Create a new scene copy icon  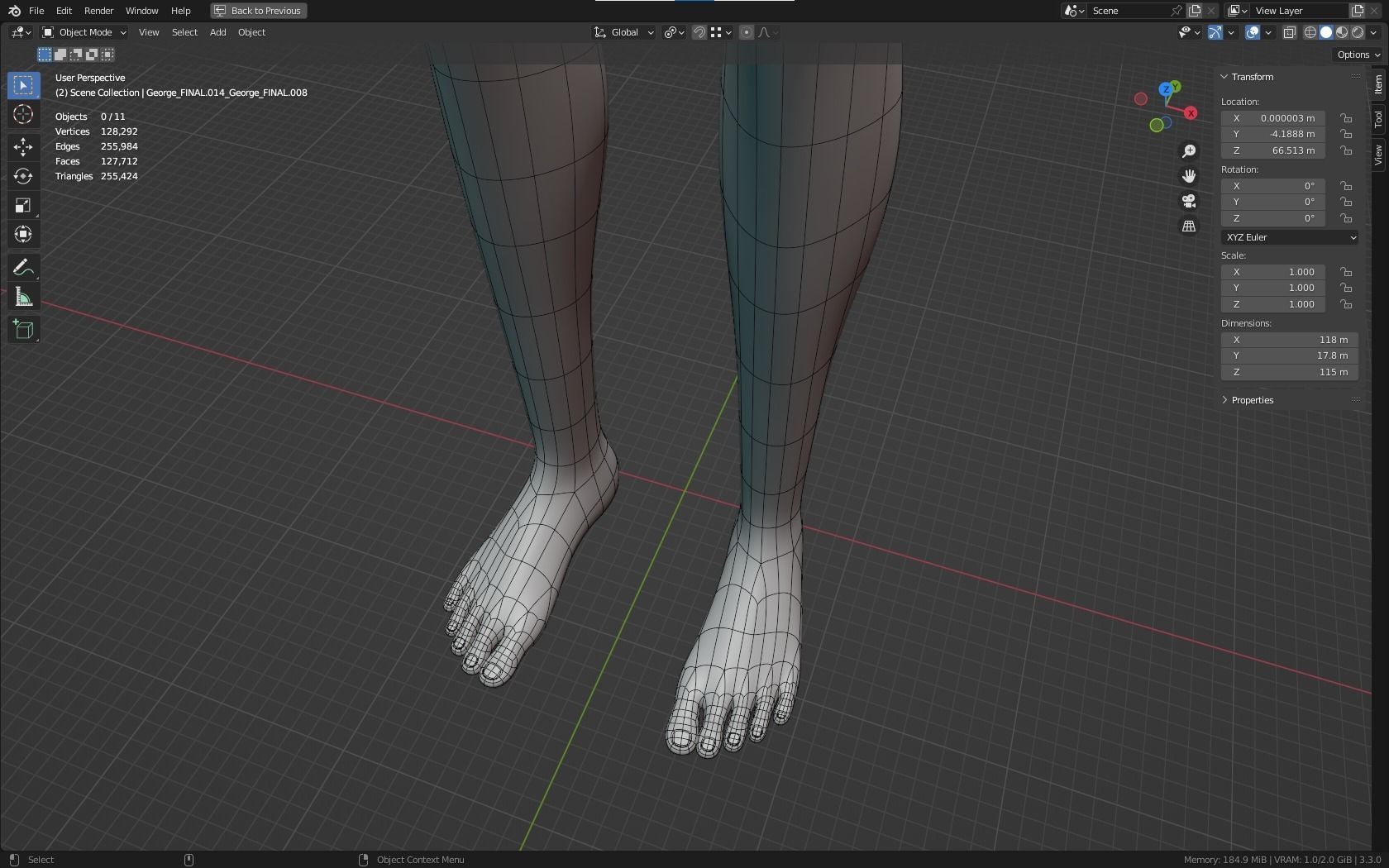(1195, 11)
